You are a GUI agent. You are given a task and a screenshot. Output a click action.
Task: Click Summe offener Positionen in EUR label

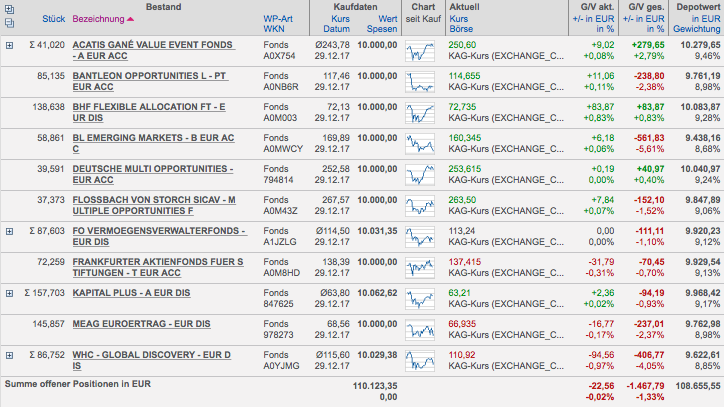78,384
